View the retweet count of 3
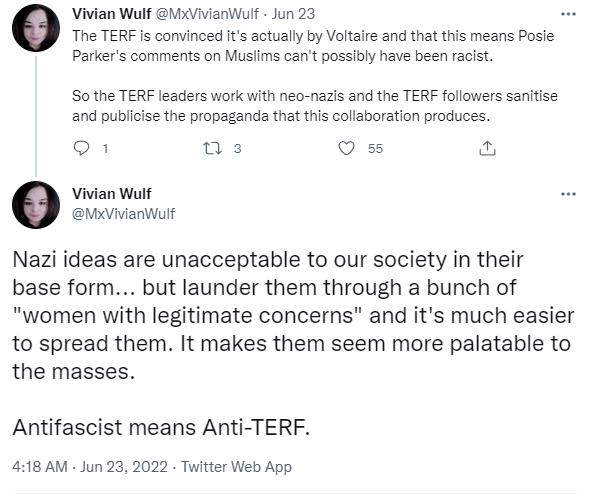This screenshot has width=593, height=495. pyautogui.click(x=238, y=149)
